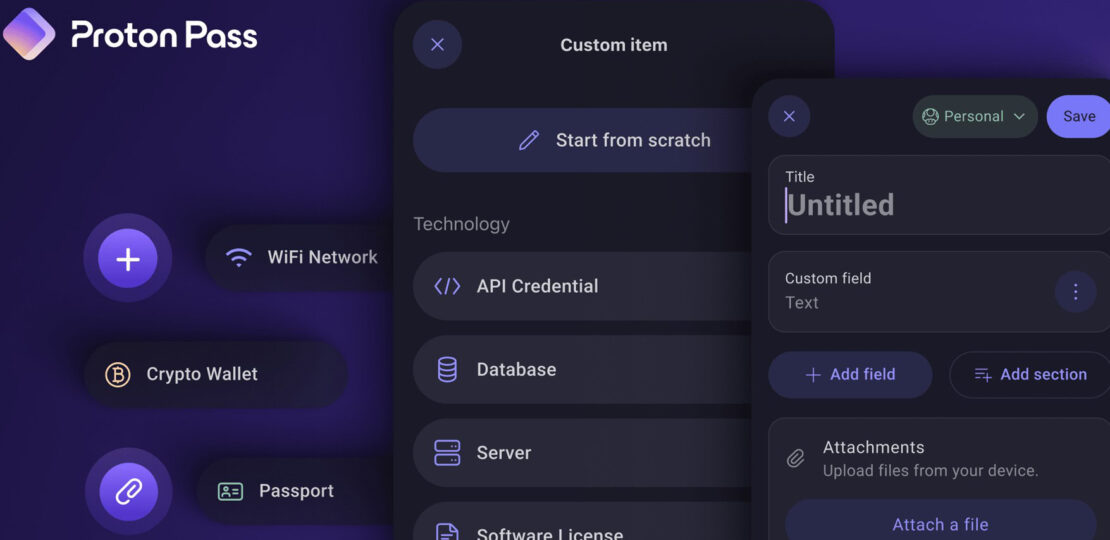Click 'Upload files from your device.' text
This screenshot has width=1110, height=540.
930,471
